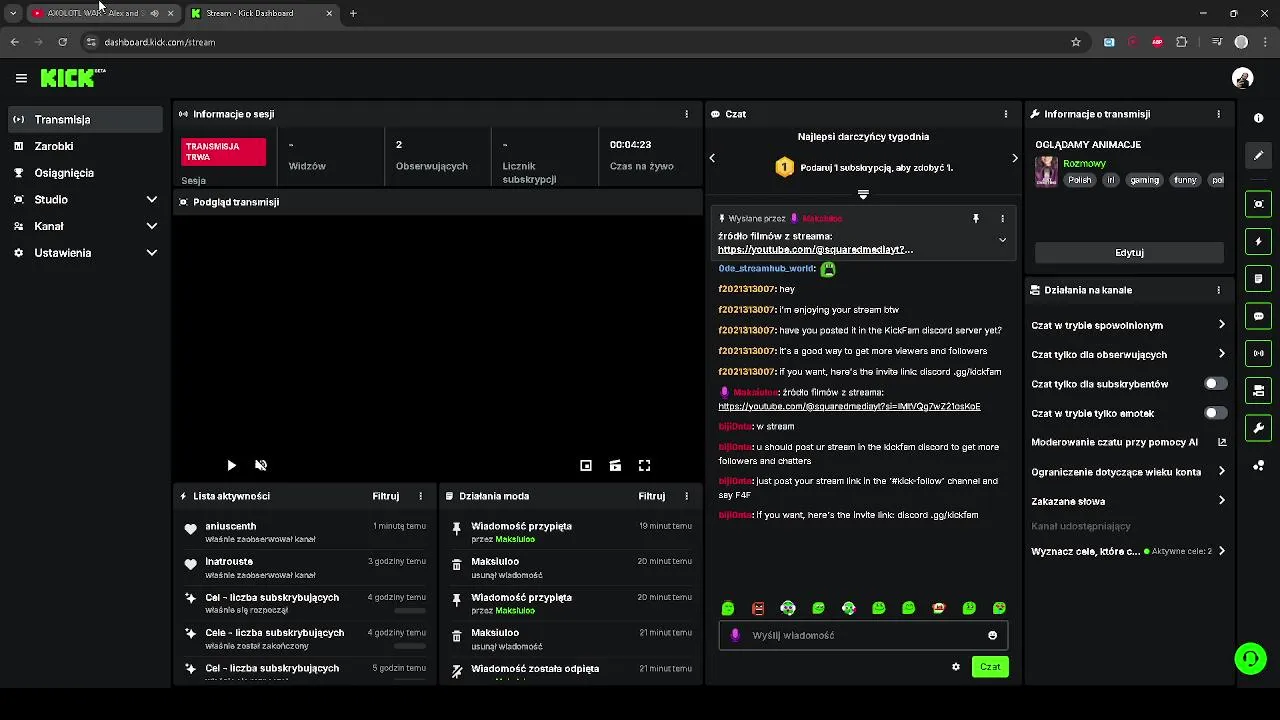The width and height of the screenshot is (1280, 720).
Task: Click Filtruj in Lista aktywności
Action: 385,496
